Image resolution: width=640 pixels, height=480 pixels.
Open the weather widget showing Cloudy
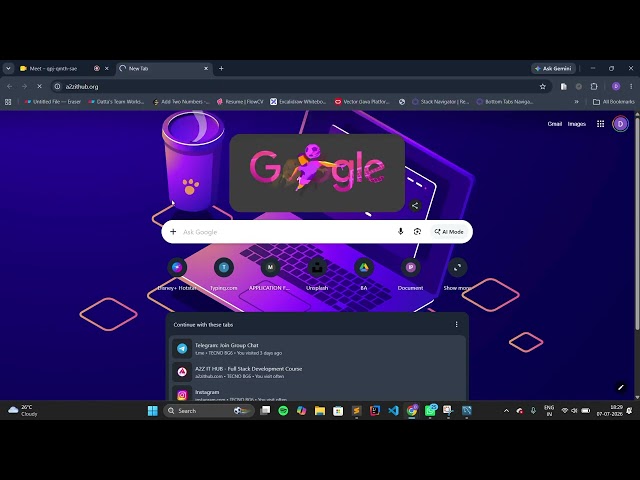click(x=23, y=411)
